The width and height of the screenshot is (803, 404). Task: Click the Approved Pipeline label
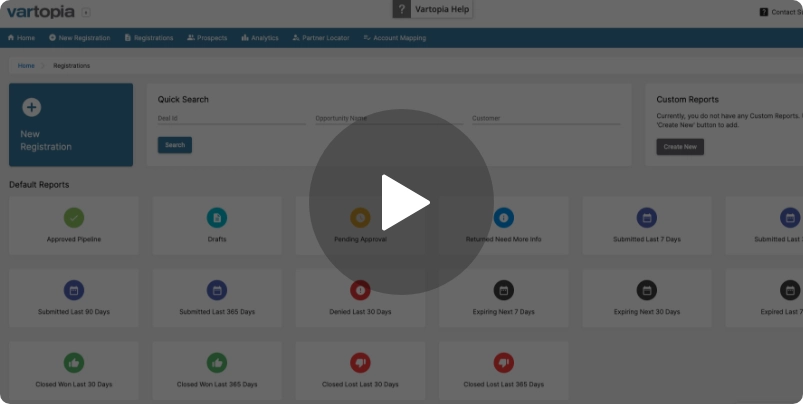(x=74, y=239)
